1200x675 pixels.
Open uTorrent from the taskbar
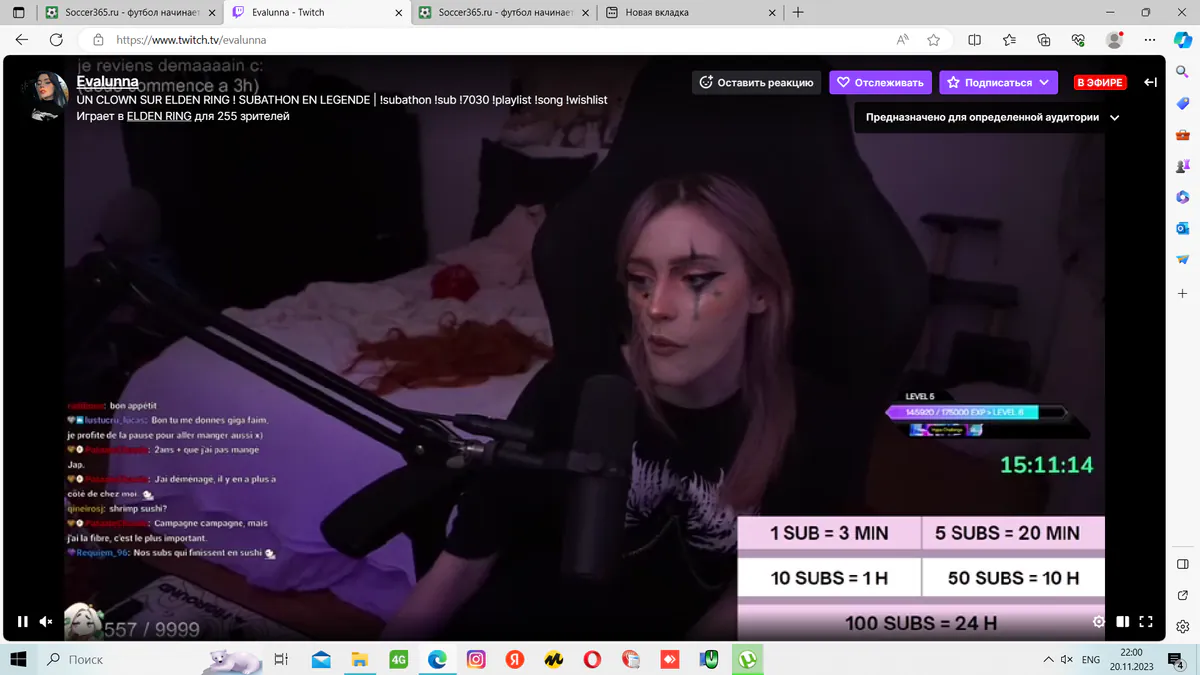747,659
